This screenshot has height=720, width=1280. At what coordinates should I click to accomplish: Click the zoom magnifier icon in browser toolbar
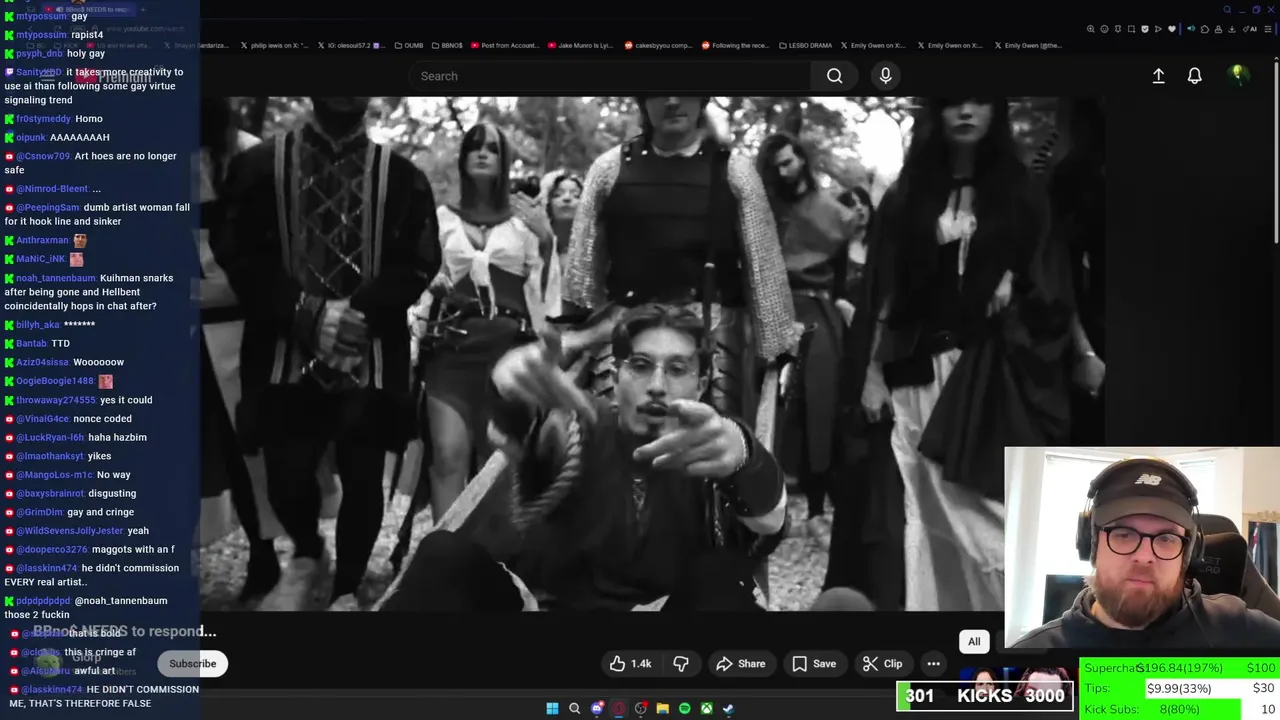(1091, 29)
